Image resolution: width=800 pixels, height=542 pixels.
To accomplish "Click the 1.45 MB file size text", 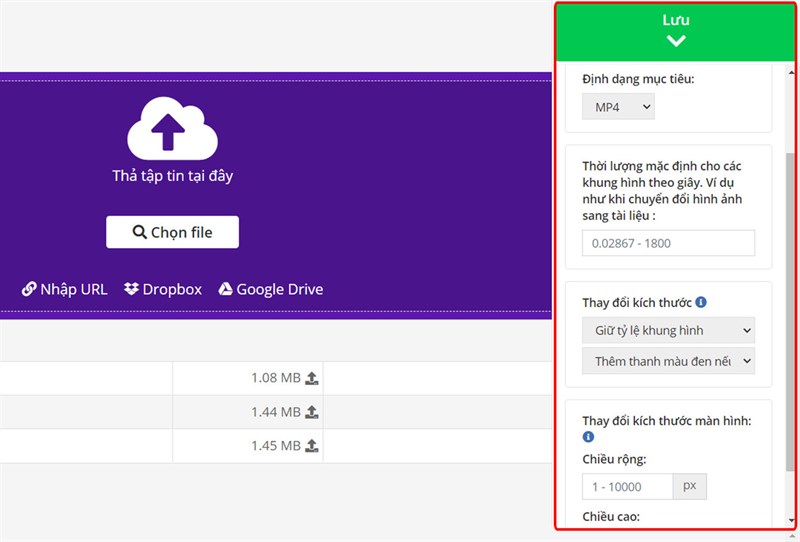I will [276, 446].
